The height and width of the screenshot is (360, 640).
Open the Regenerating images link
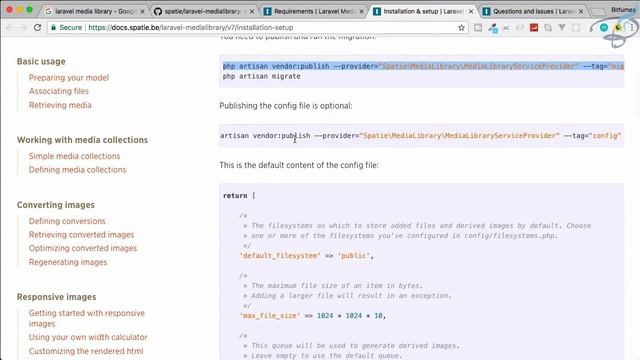(x=68, y=262)
